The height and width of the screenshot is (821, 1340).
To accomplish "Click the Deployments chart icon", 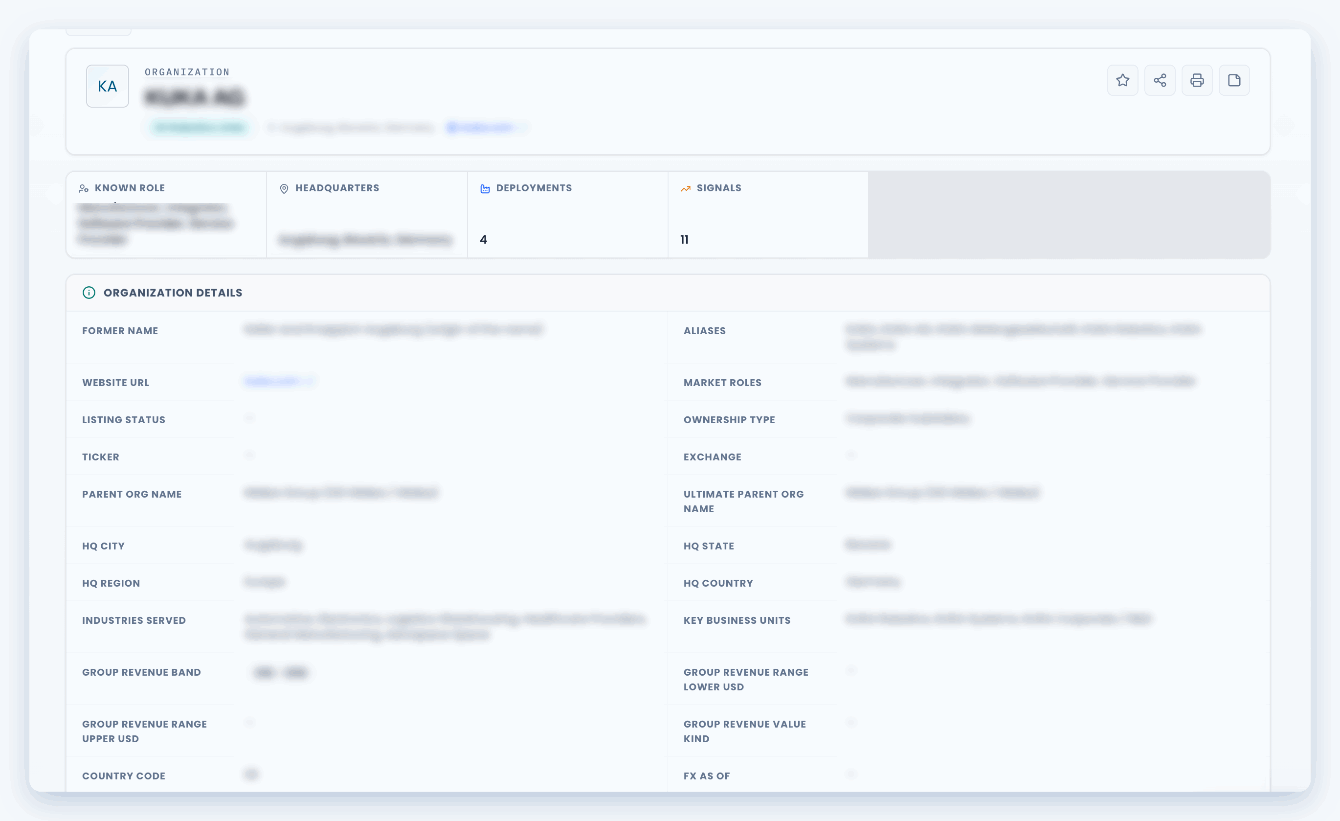I will pos(485,188).
